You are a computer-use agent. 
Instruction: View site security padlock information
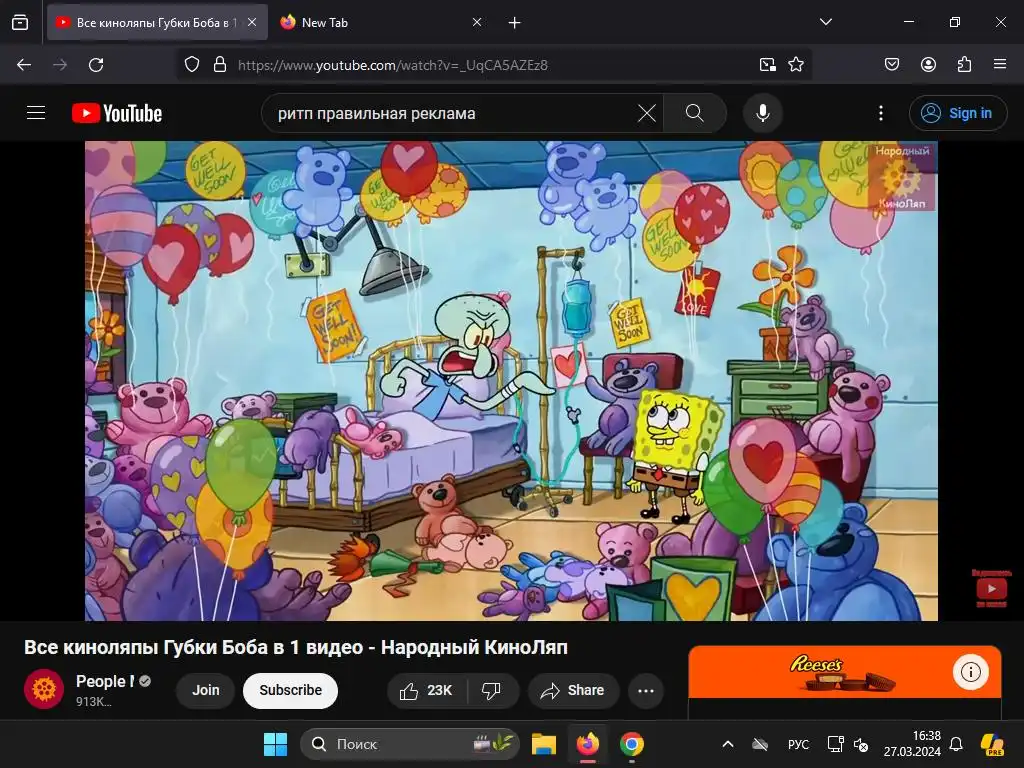pos(220,65)
